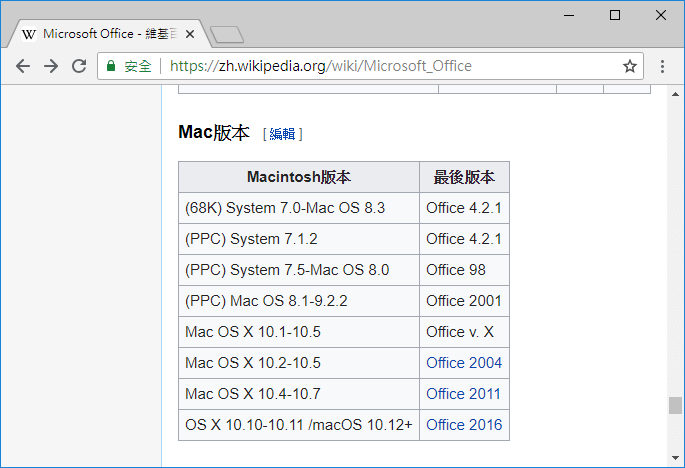Click the 最後版本 column header
Viewport: 685px width, 468px height.
[x=464, y=177]
